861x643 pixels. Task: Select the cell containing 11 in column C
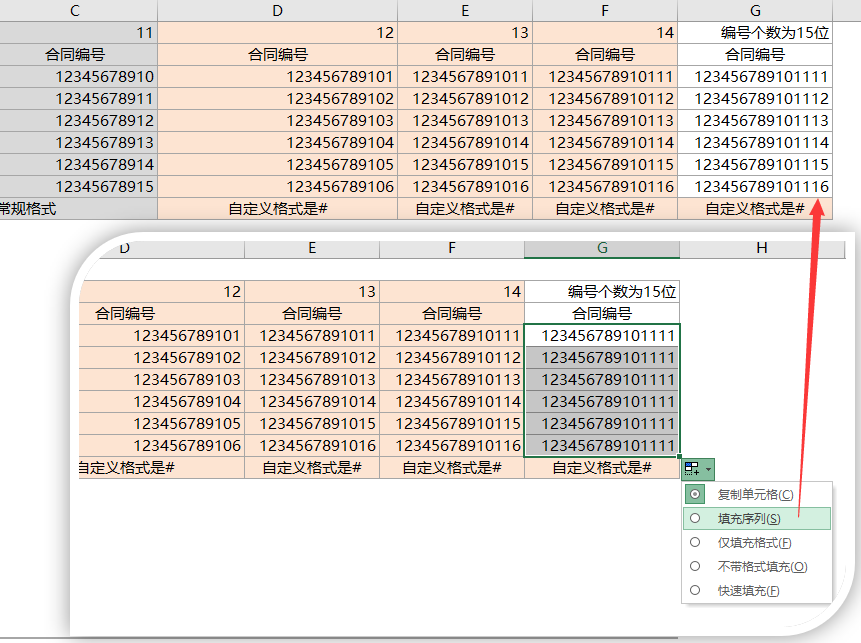[79, 32]
